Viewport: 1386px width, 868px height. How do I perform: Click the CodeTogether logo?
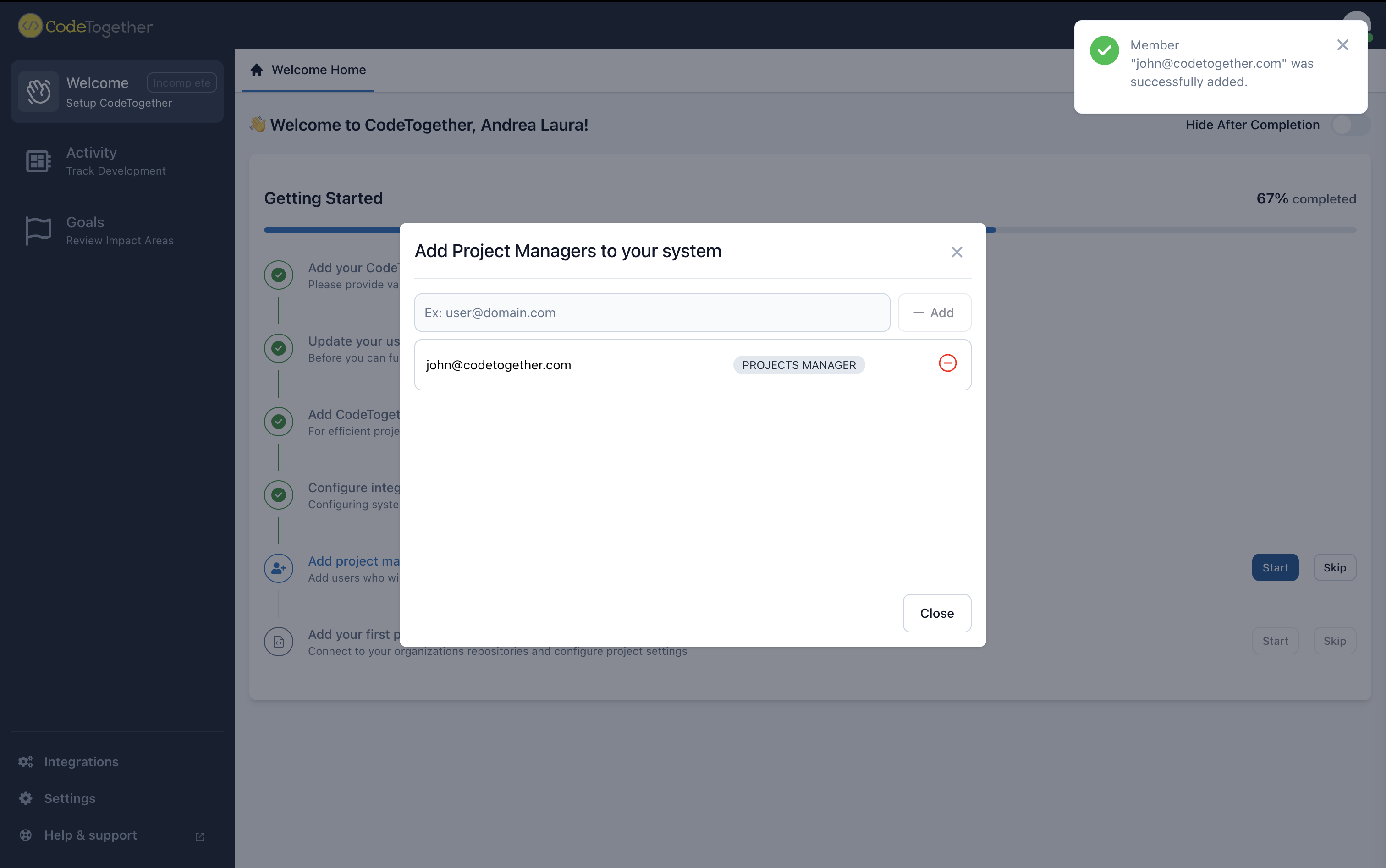86,27
